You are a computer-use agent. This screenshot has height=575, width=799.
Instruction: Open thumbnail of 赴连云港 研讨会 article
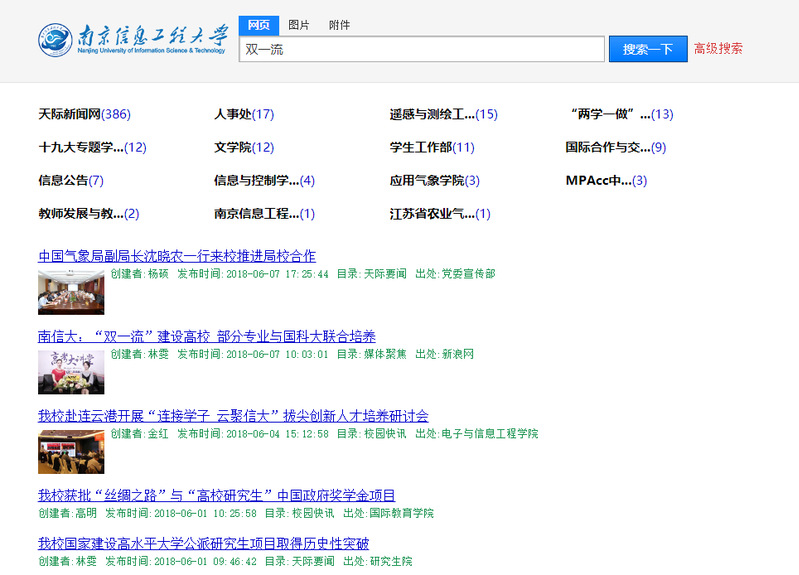(71, 451)
